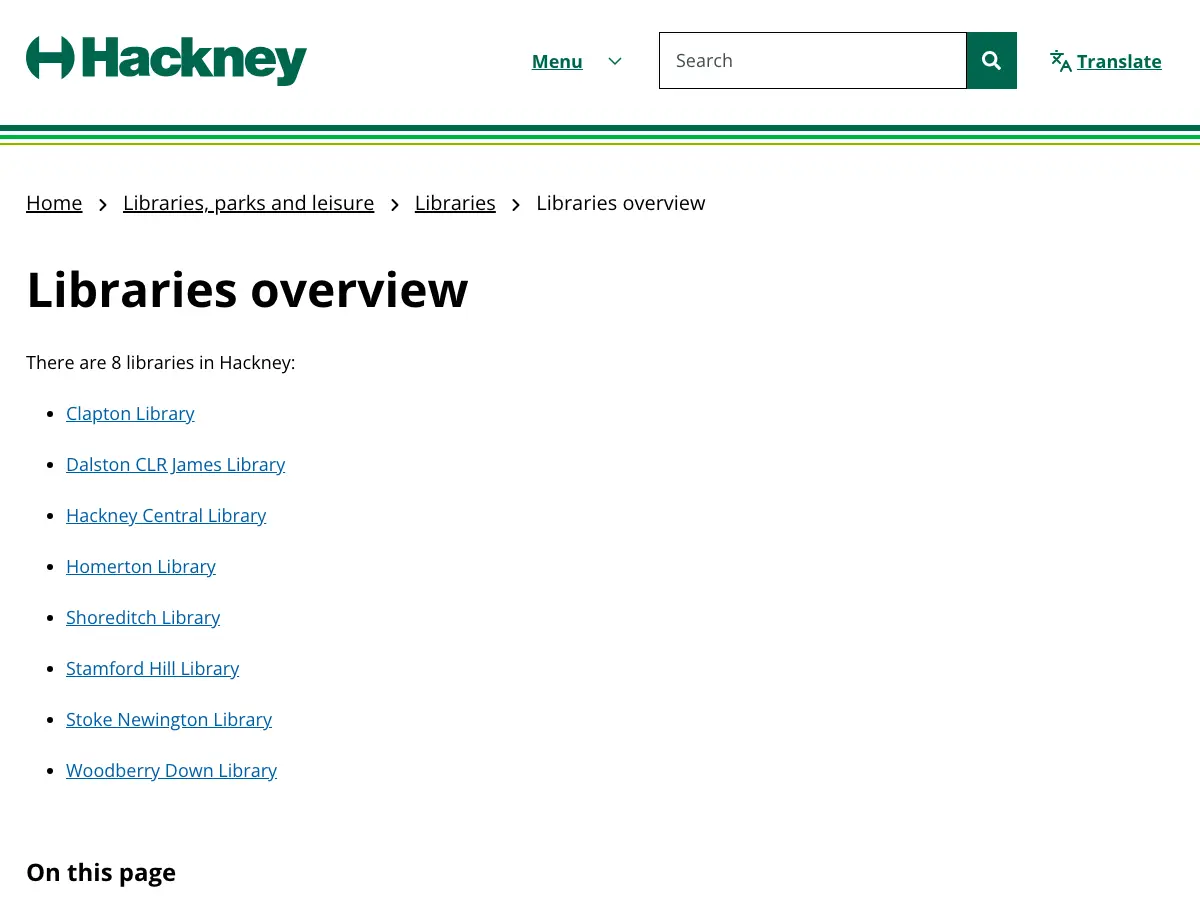Open the Translate link

[x=1119, y=61]
